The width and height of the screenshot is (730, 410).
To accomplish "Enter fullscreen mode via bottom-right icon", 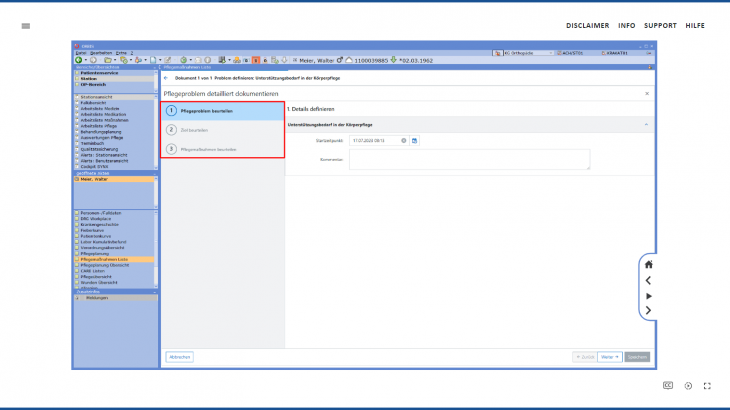I will (707, 385).
